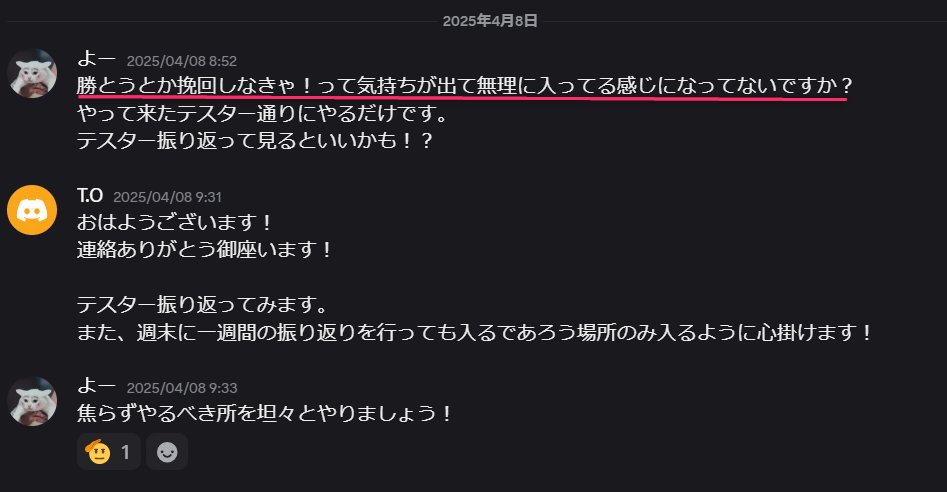
Task: Click the timestamp 2025/04/08 9:31
Action: click(x=167, y=197)
